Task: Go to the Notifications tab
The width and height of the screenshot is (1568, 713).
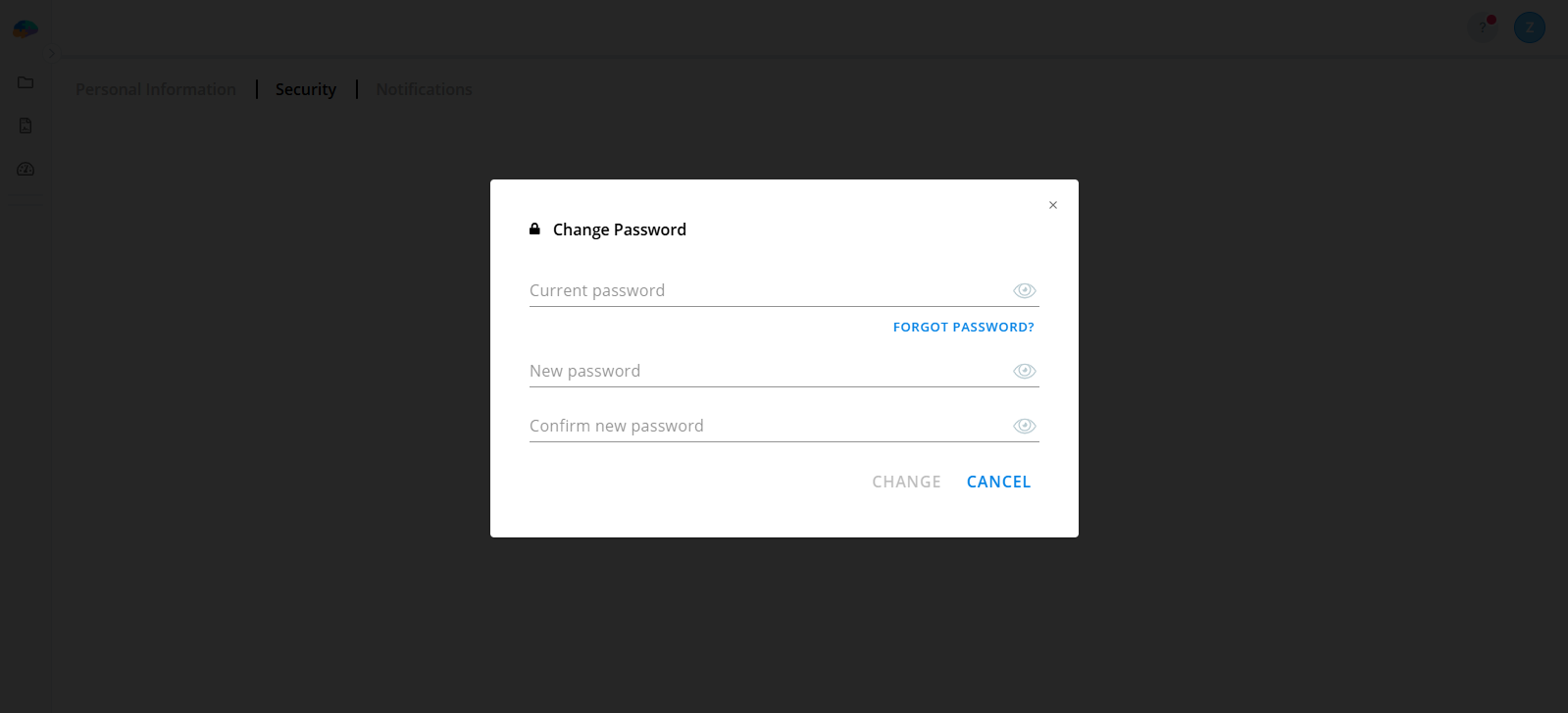Action: tap(424, 89)
